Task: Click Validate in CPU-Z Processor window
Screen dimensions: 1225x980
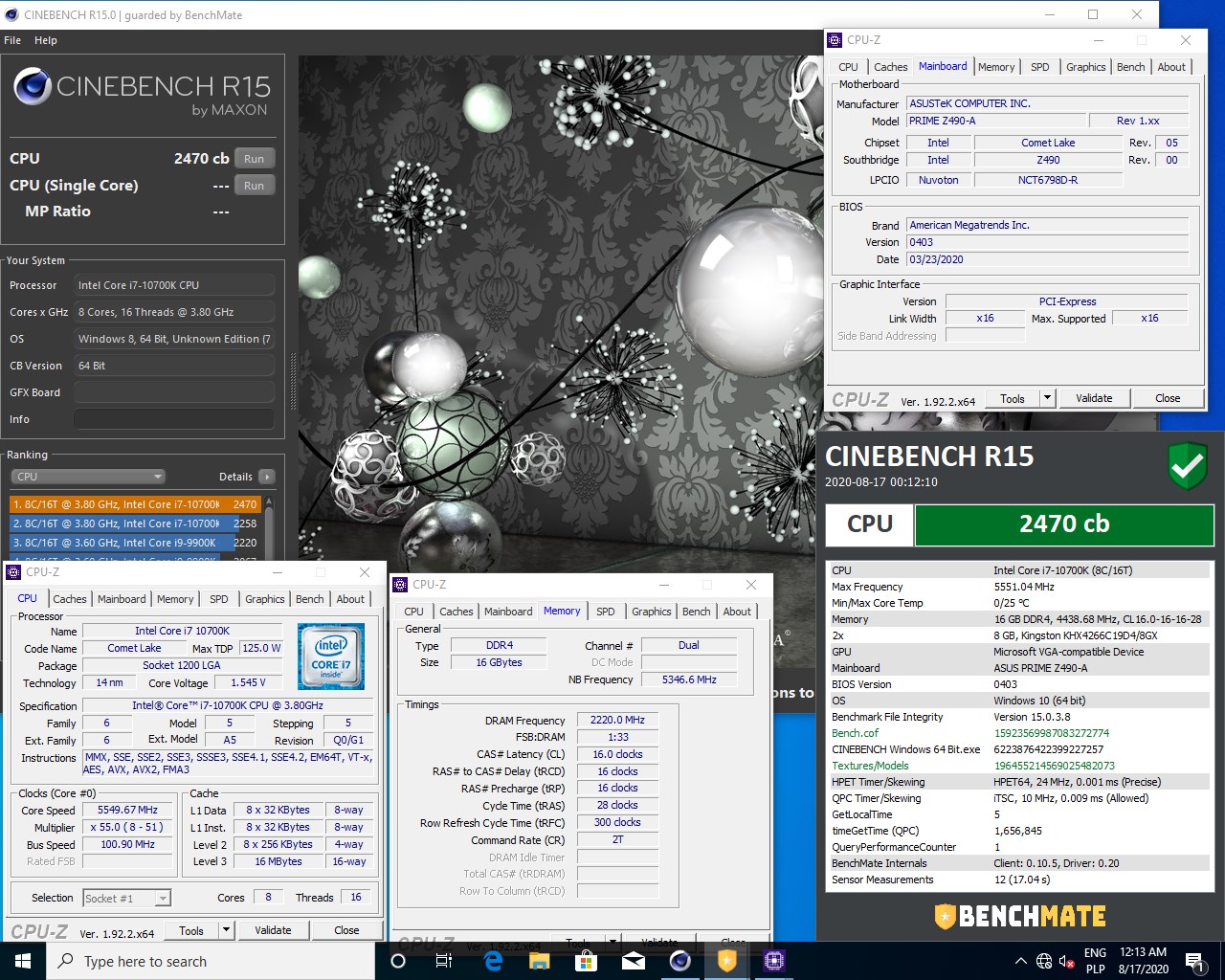Action: (273, 930)
